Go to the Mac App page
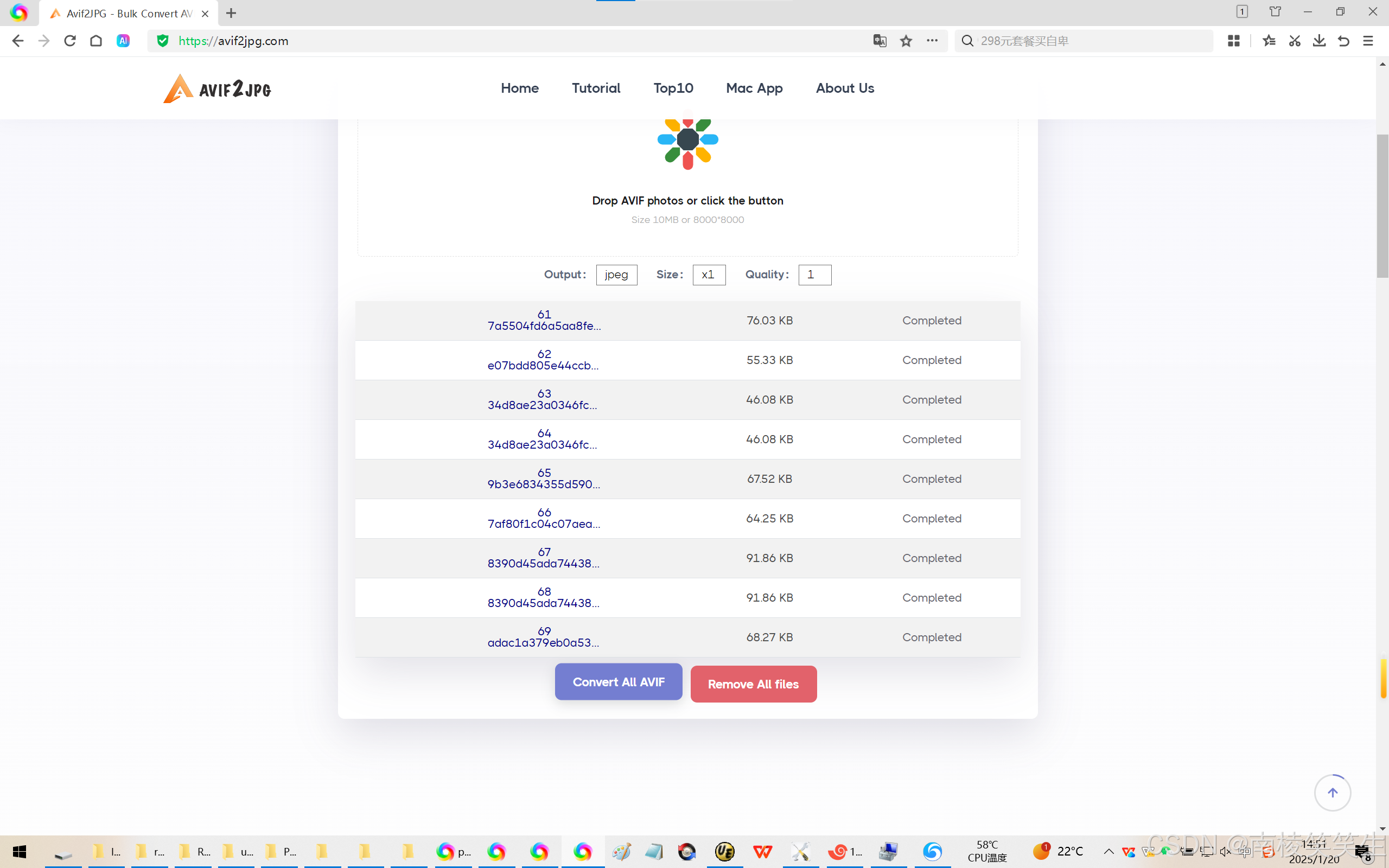 pos(754,88)
